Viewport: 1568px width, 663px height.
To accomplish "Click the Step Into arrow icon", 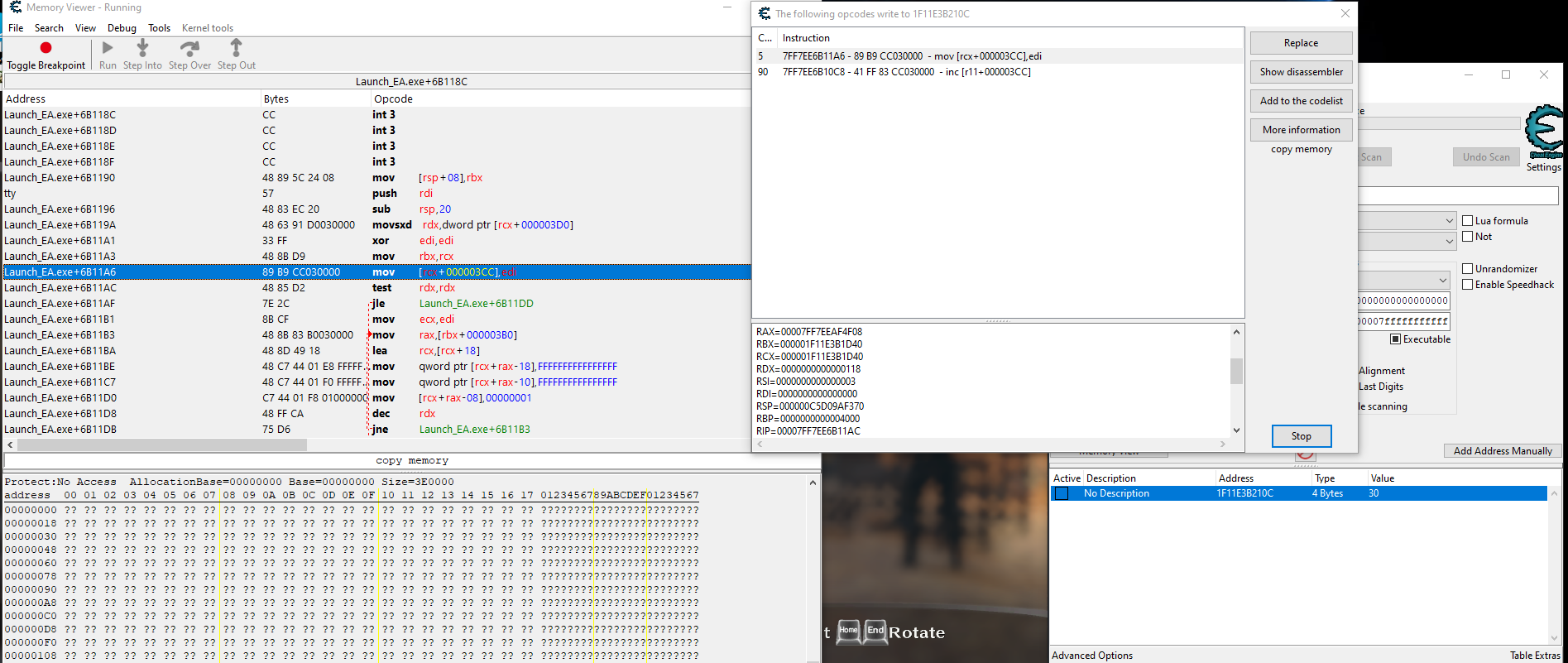I will [x=142, y=48].
